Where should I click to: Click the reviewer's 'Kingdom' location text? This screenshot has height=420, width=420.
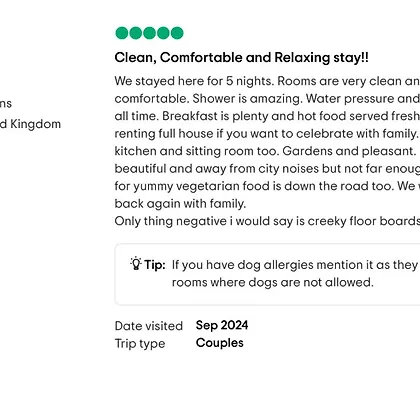click(35, 124)
